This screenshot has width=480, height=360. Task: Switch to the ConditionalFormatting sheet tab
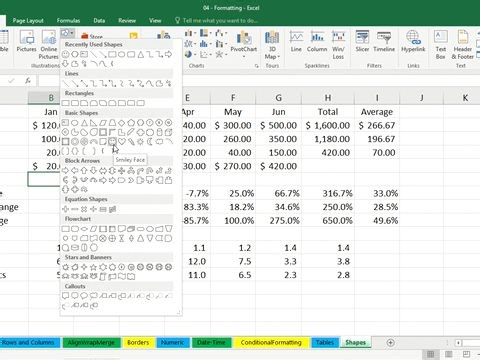(x=271, y=343)
